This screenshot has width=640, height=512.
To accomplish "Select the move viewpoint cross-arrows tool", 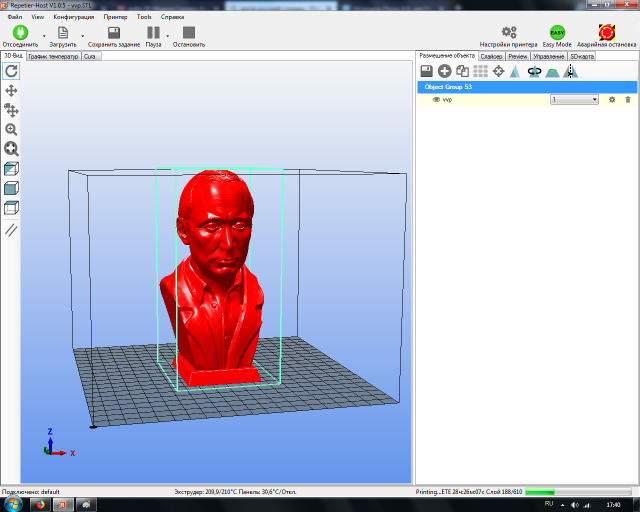I will pyautogui.click(x=11, y=91).
